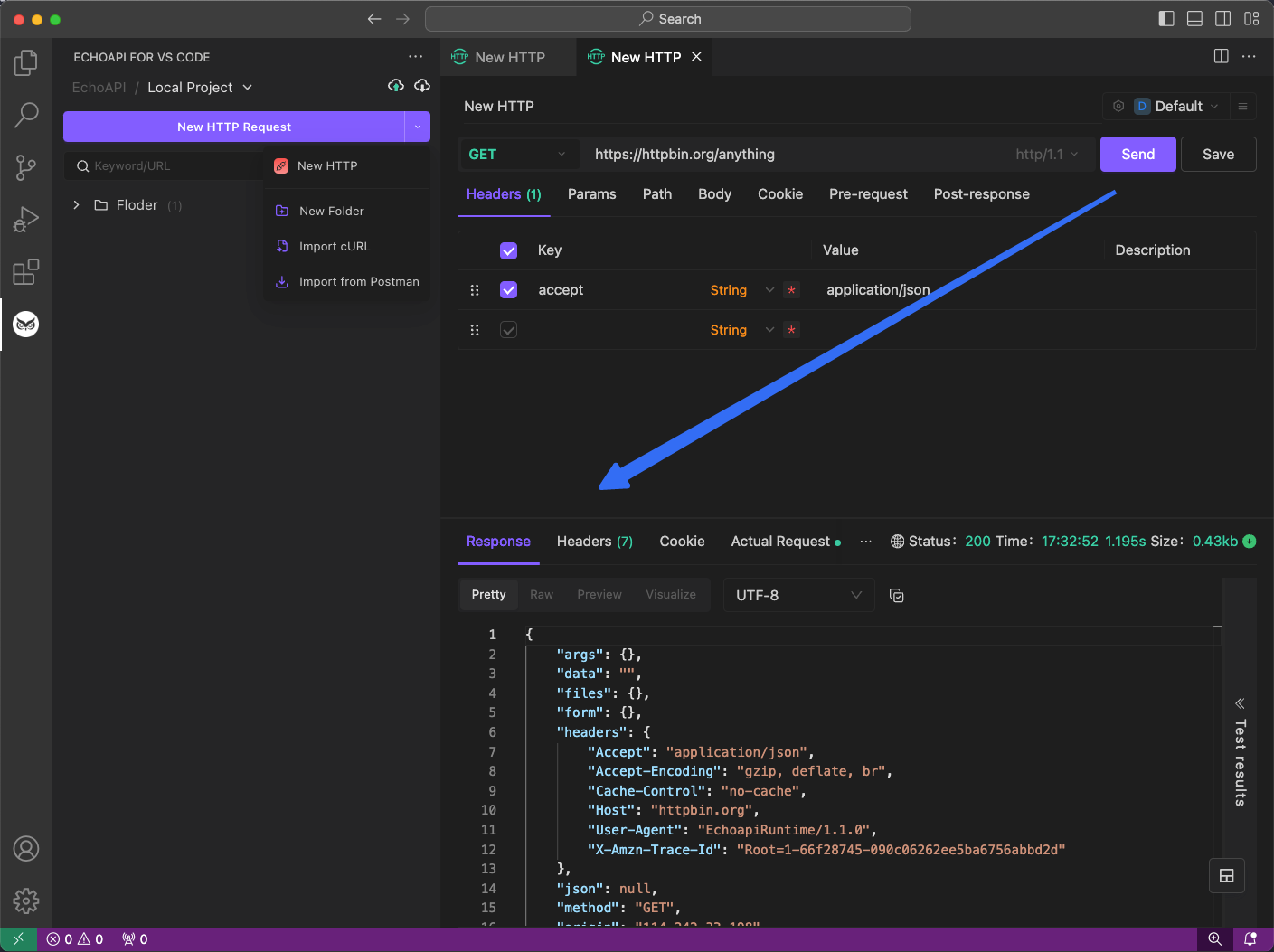The height and width of the screenshot is (952, 1274).
Task: Open notifications bell in status bar
Action: [x=1250, y=939]
